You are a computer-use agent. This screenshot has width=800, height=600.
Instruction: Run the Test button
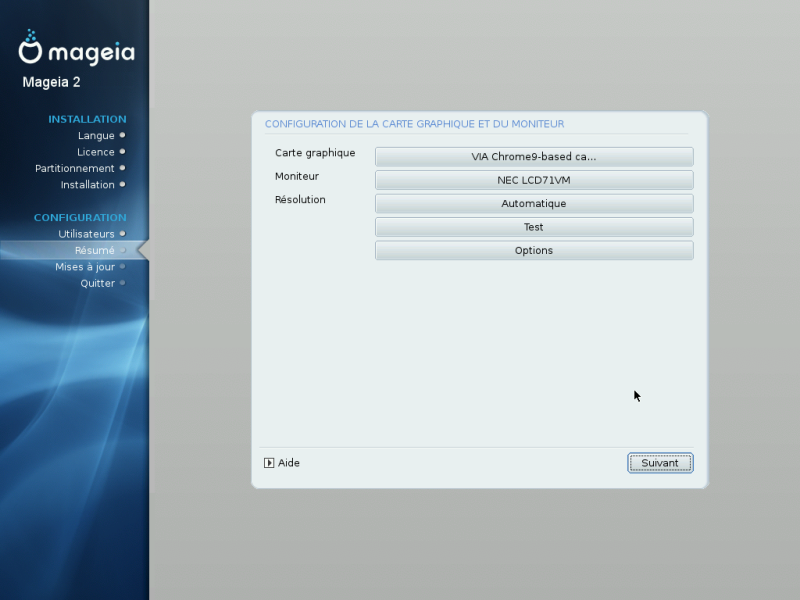click(534, 227)
